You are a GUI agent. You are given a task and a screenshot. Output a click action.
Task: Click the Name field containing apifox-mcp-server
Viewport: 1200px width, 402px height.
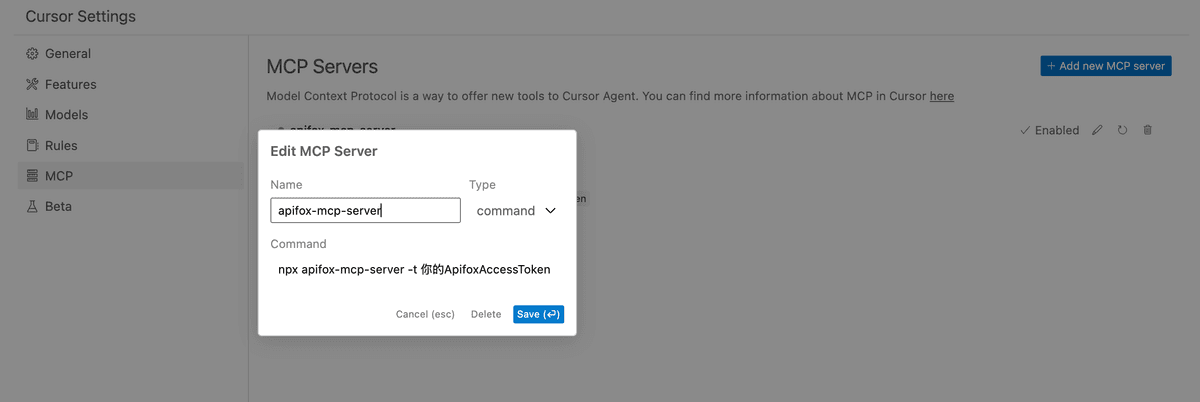[366, 210]
